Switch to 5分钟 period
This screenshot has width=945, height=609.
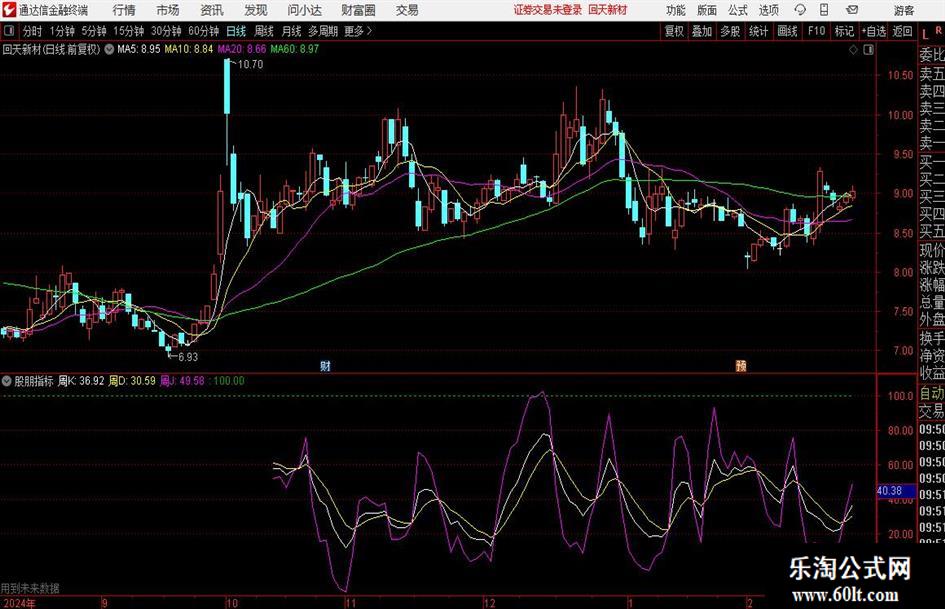[x=93, y=31]
